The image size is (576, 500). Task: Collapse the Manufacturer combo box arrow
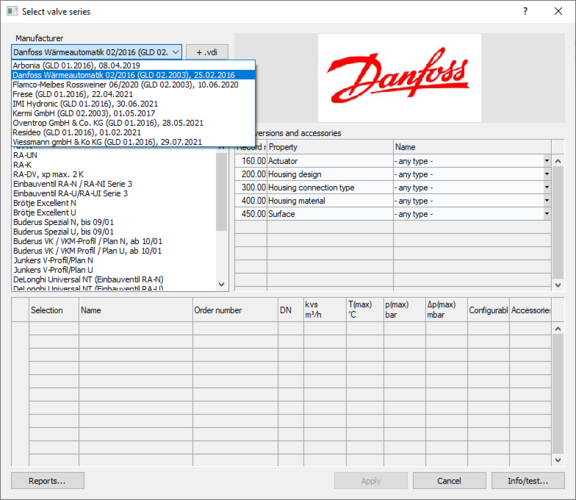point(176,52)
